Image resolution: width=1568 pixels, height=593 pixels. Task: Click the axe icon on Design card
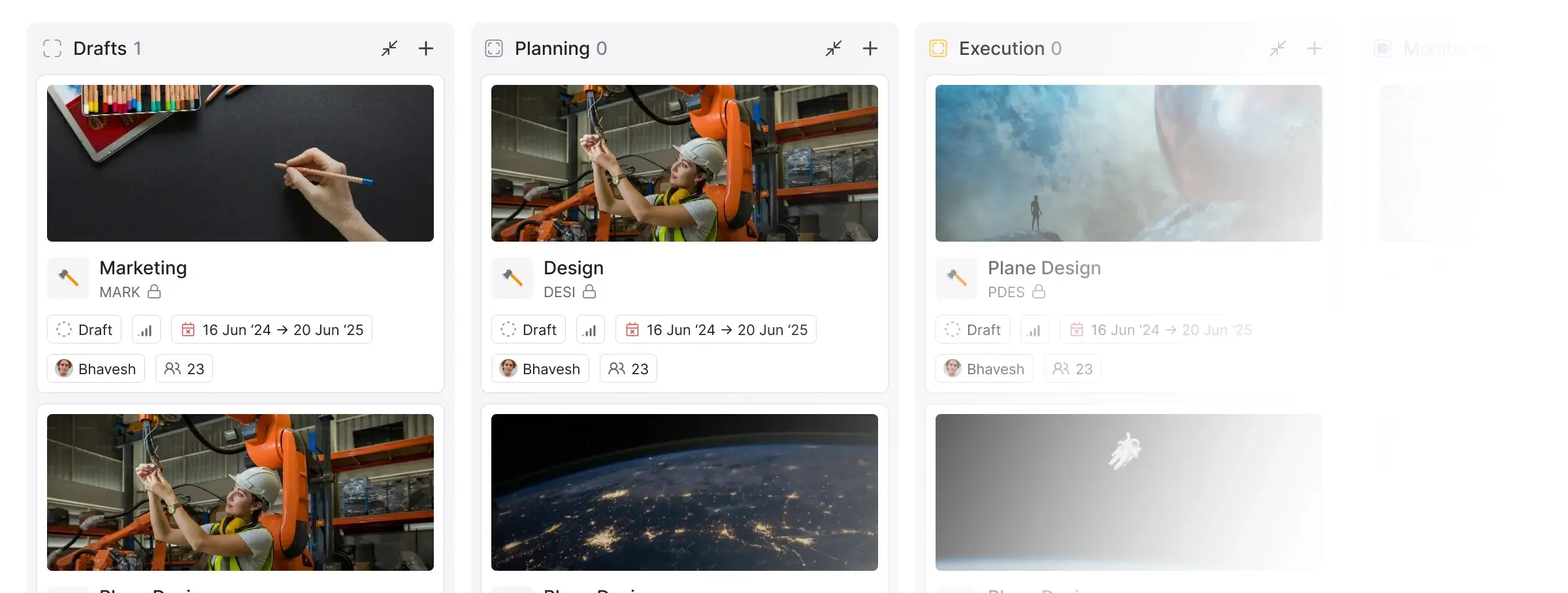(x=512, y=278)
